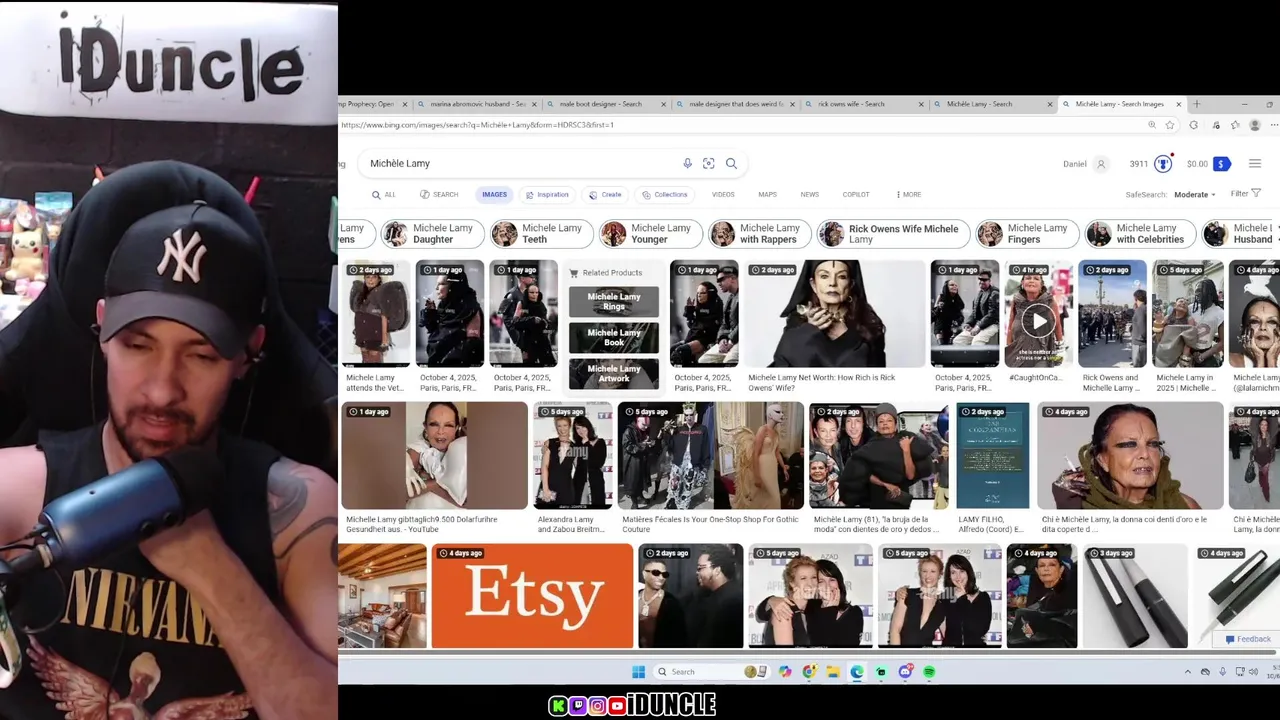This screenshot has height=720, width=1280.
Task: Select 'Michele Lamy Teeth' suggestion chip
Action: pos(542,234)
